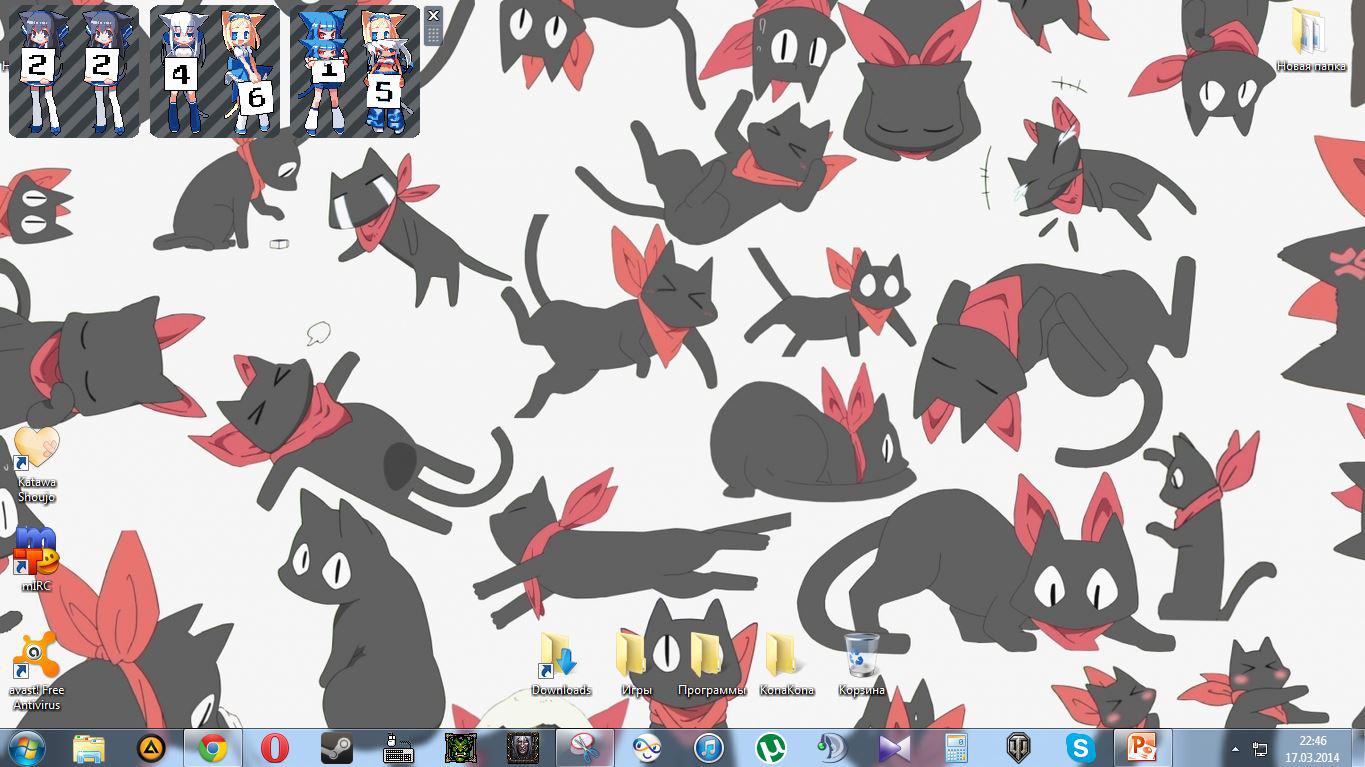Select the Новая папка folder

[x=1311, y=40]
